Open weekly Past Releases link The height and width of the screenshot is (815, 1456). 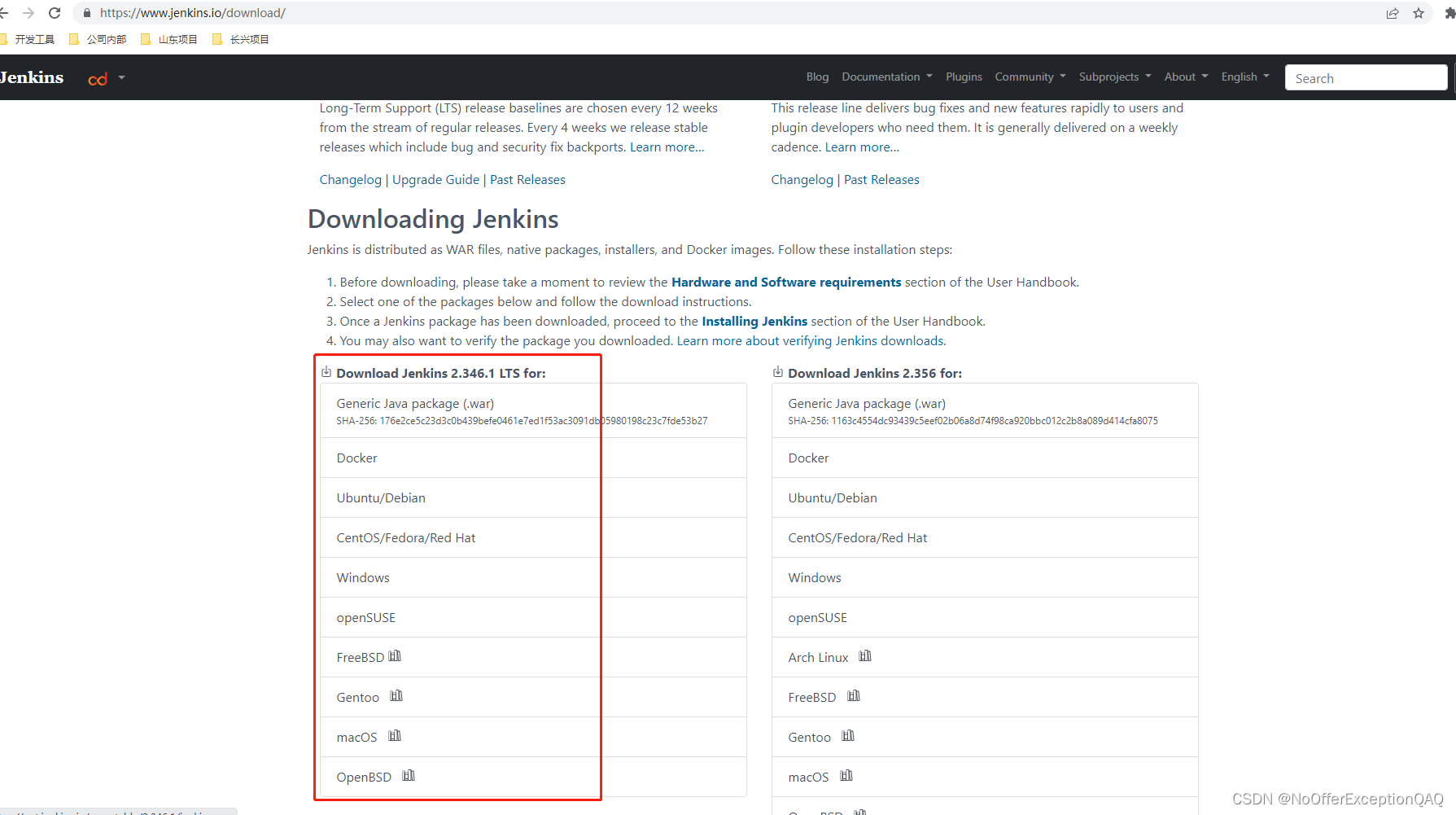coord(881,180)
